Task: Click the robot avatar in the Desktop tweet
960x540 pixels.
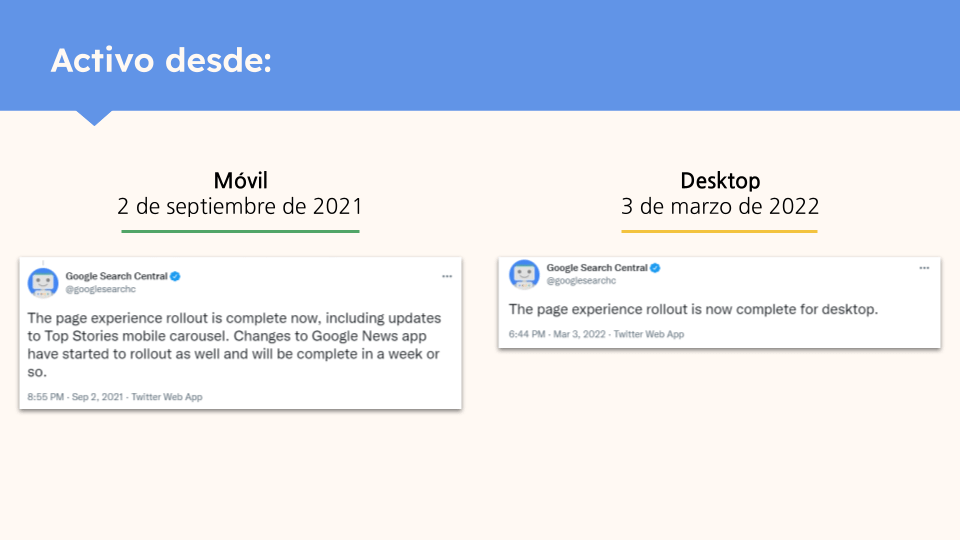Action: click(x=524, y=275)
